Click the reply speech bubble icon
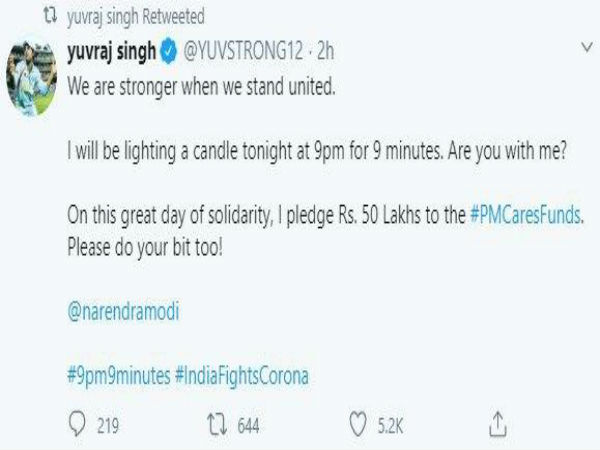 point(77,424)
